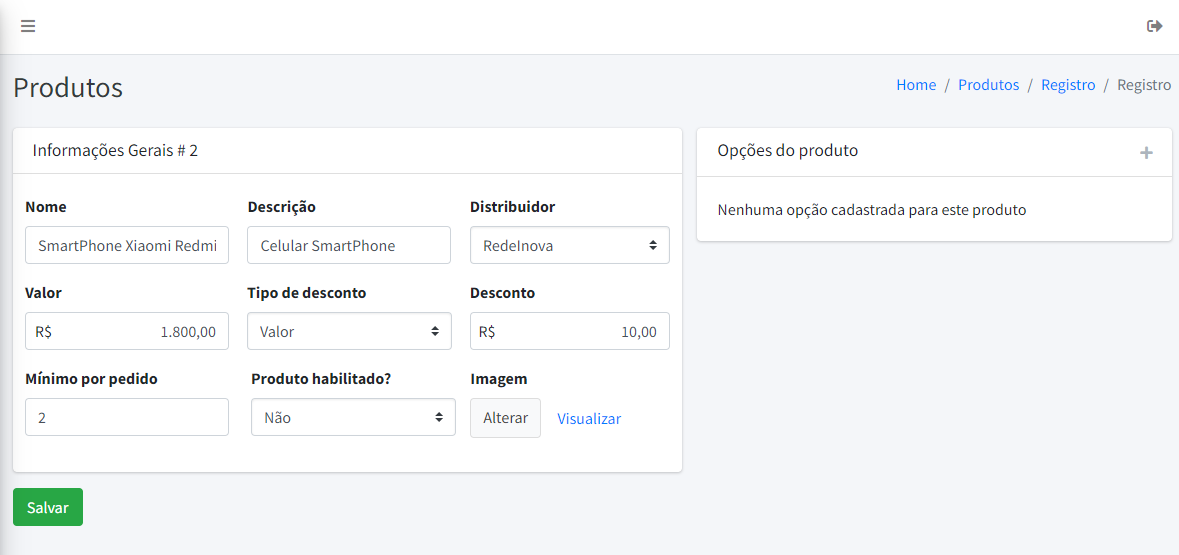The width and height of the screenshot is (1179, 555).
Task: Focus the Nome input field
Action: click(x=126, y=245)
